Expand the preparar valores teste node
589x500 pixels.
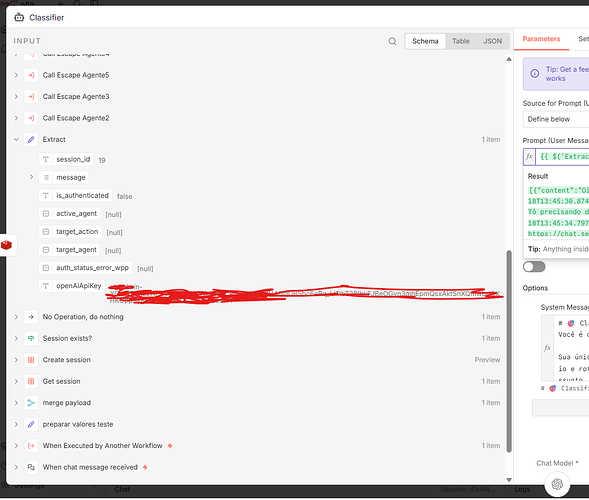click(x=16, y=424)
